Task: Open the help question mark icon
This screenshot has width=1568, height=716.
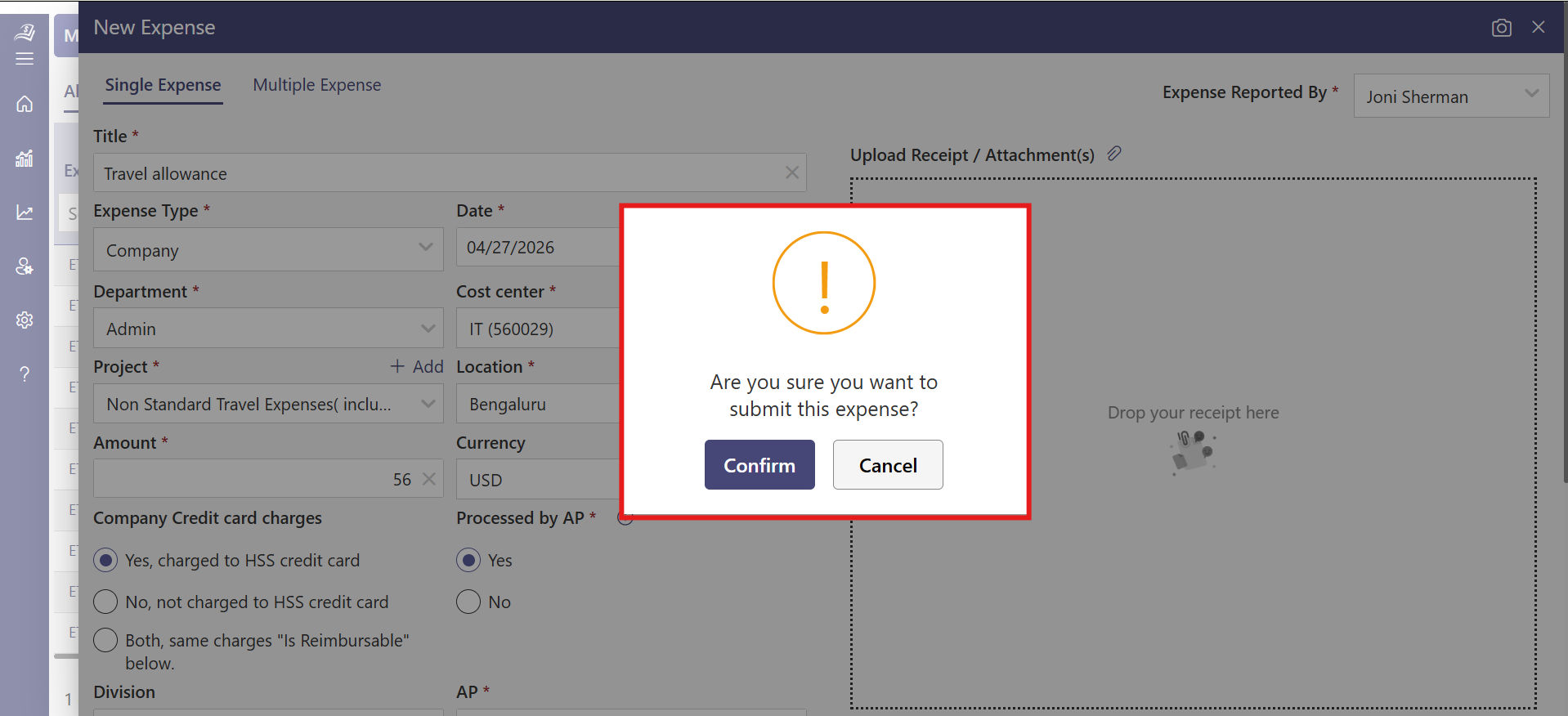Action: (x=25, y=374)
